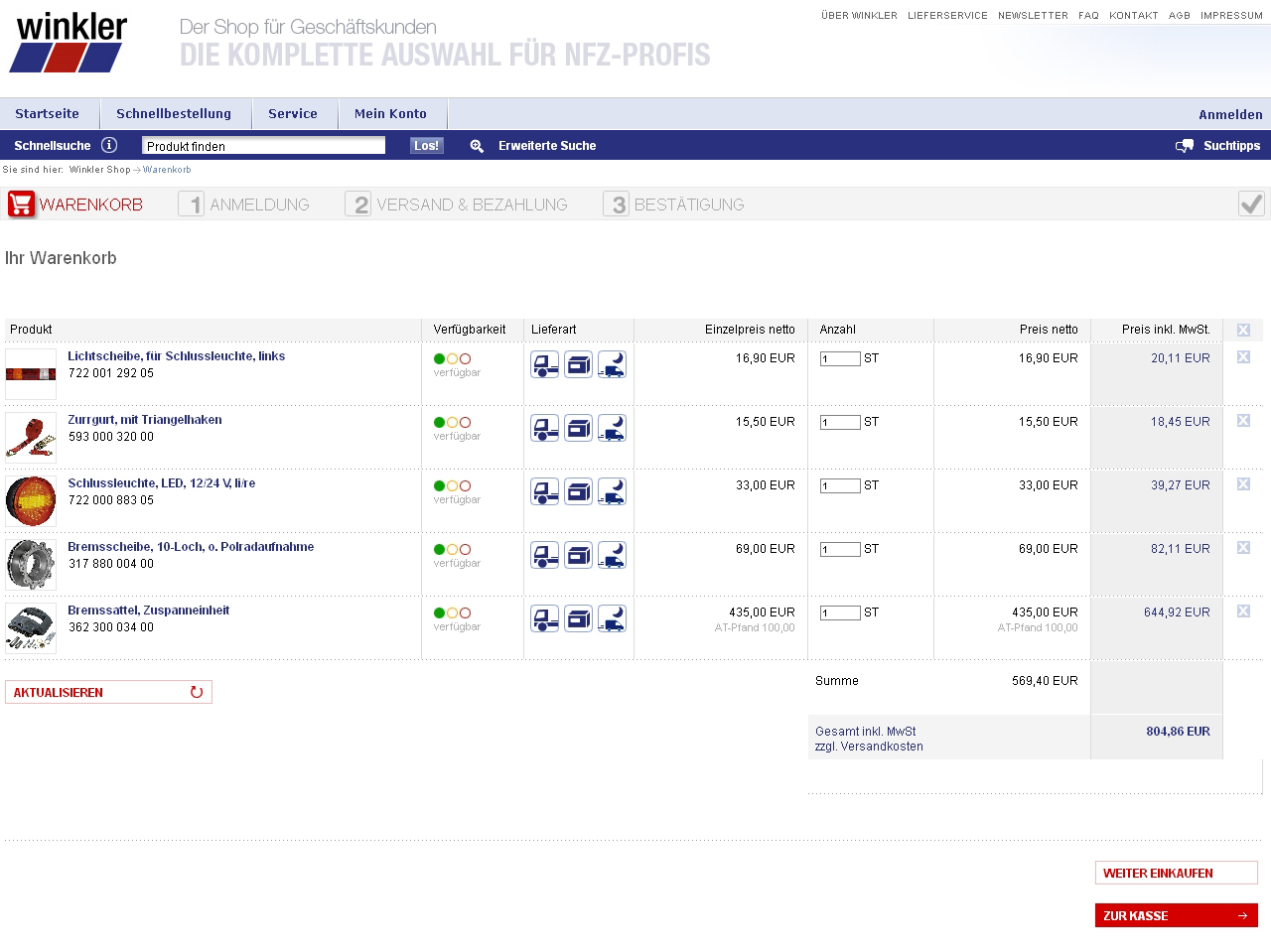Click the Anmelden link
This screenshot has width=1271, height=952.
[1230, 115]
